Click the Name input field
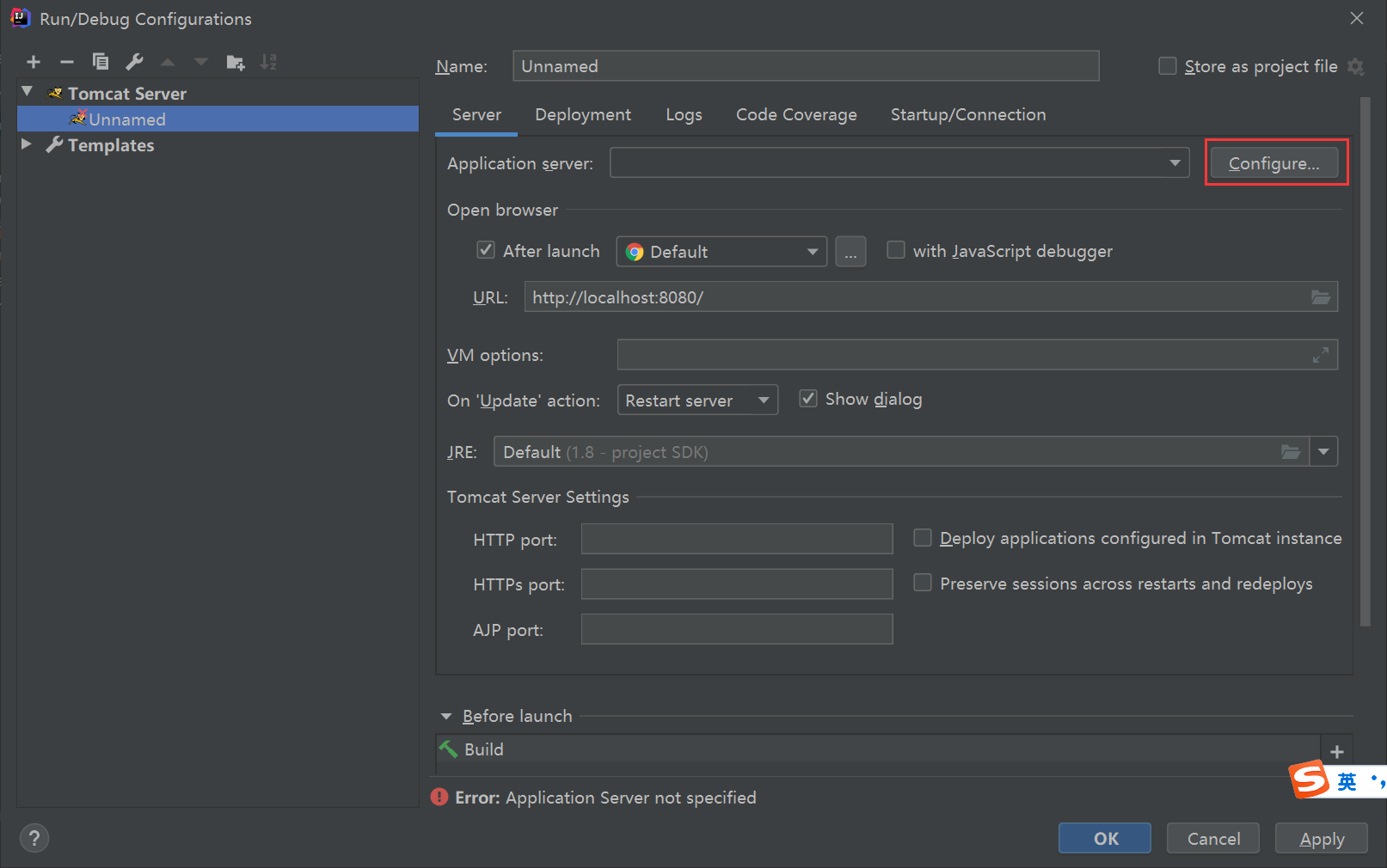This screenshot has width=1387, height=868. pyautogui.click(x=806, y=66)
